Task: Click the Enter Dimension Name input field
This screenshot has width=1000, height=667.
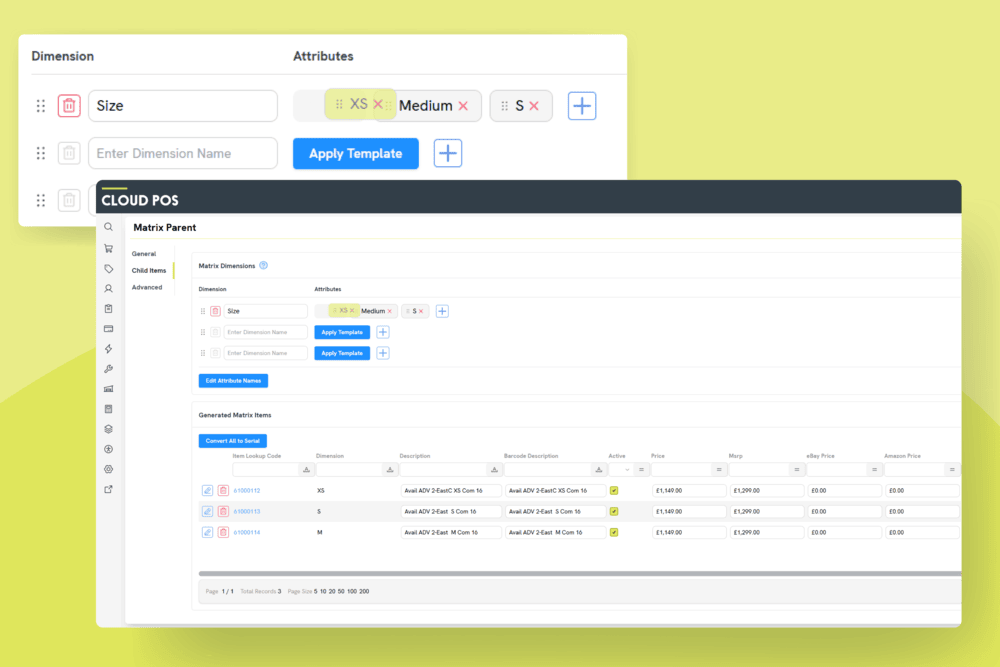Action: [265, 332]
